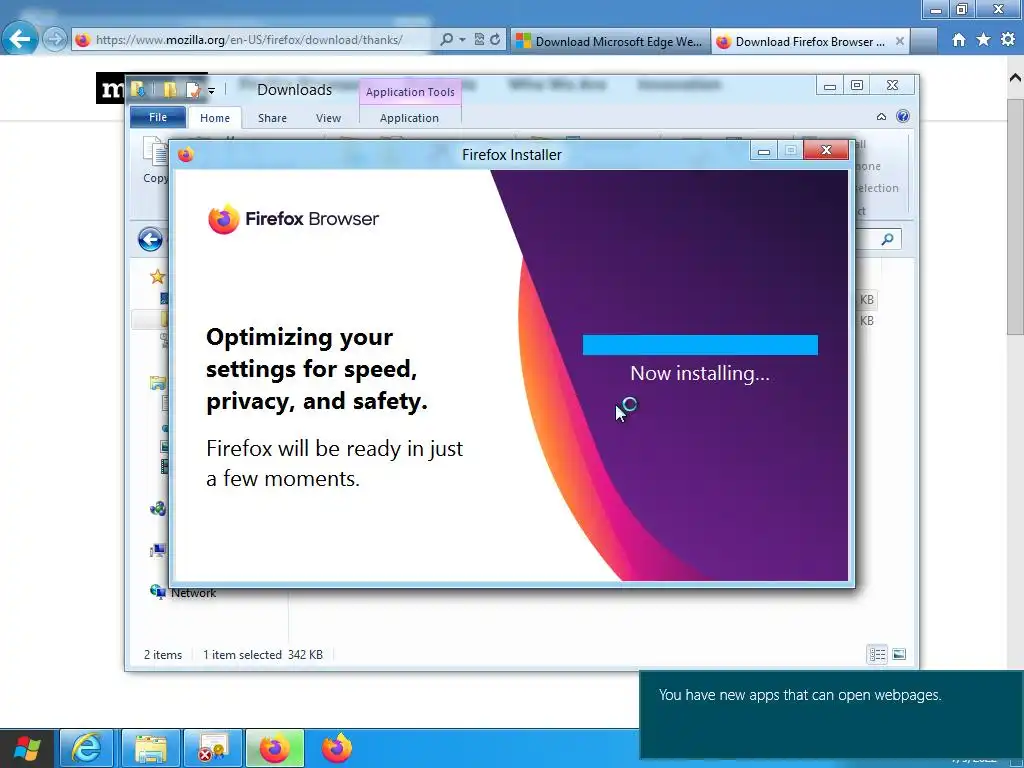Open the second Firefox icon on taskbar
Screen dimensions: 1024x768
pos(337,748)
